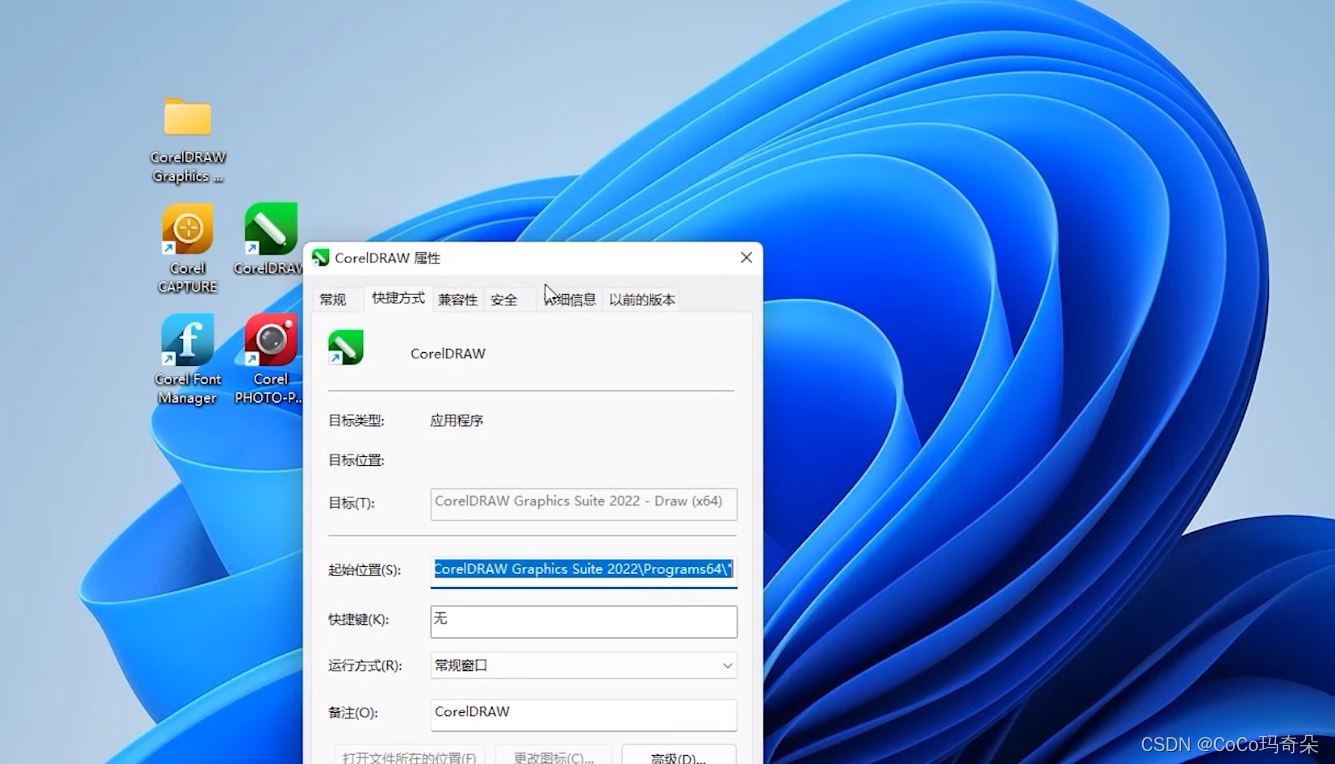Viewport: 1335px width, 764px height.
Task: Select the CorelDRAW desktop shortcut icon
Action: click(270, 240)
